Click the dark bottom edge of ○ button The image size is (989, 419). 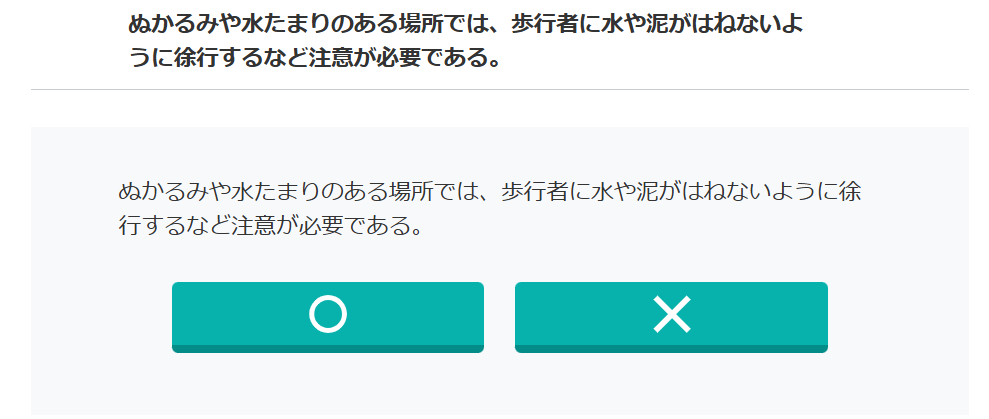328,349
